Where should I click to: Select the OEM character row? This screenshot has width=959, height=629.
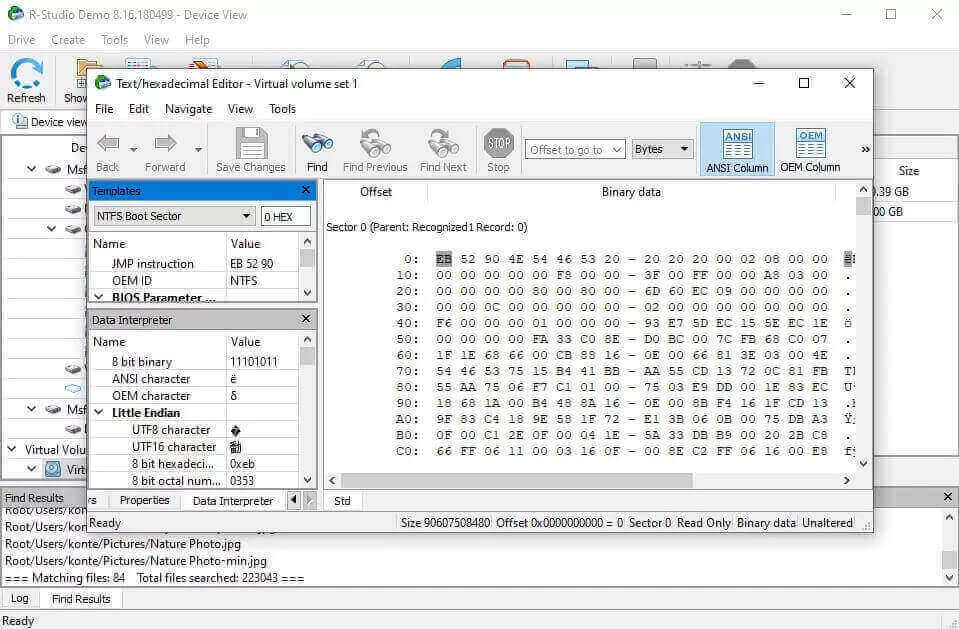pos(195,396)
